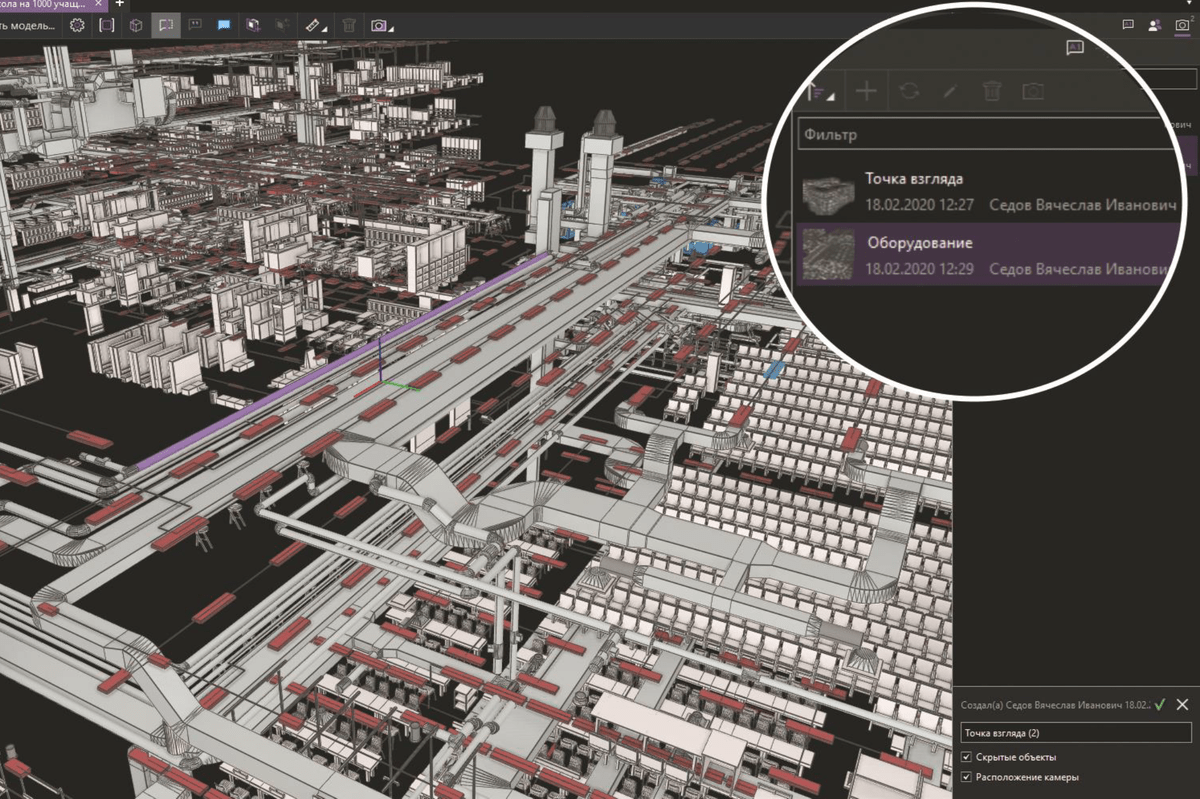Click the 3D cube view icon

click(135, 26)
